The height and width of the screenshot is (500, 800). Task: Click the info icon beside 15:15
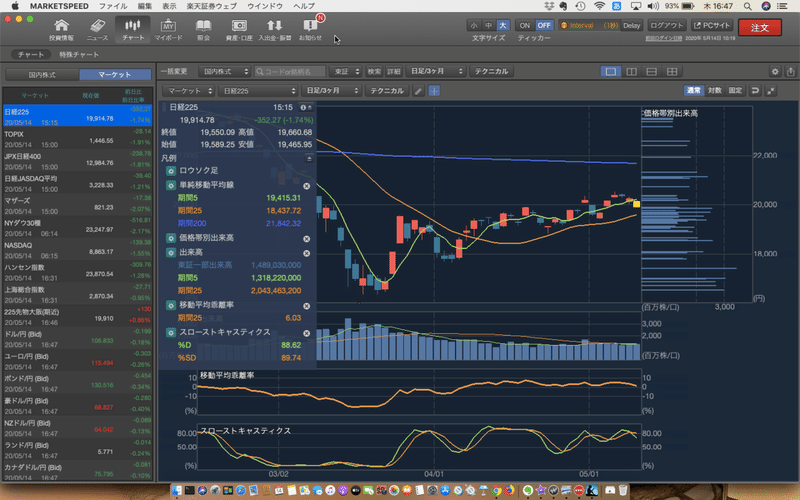pyautogui.click(x=304, y=108)
